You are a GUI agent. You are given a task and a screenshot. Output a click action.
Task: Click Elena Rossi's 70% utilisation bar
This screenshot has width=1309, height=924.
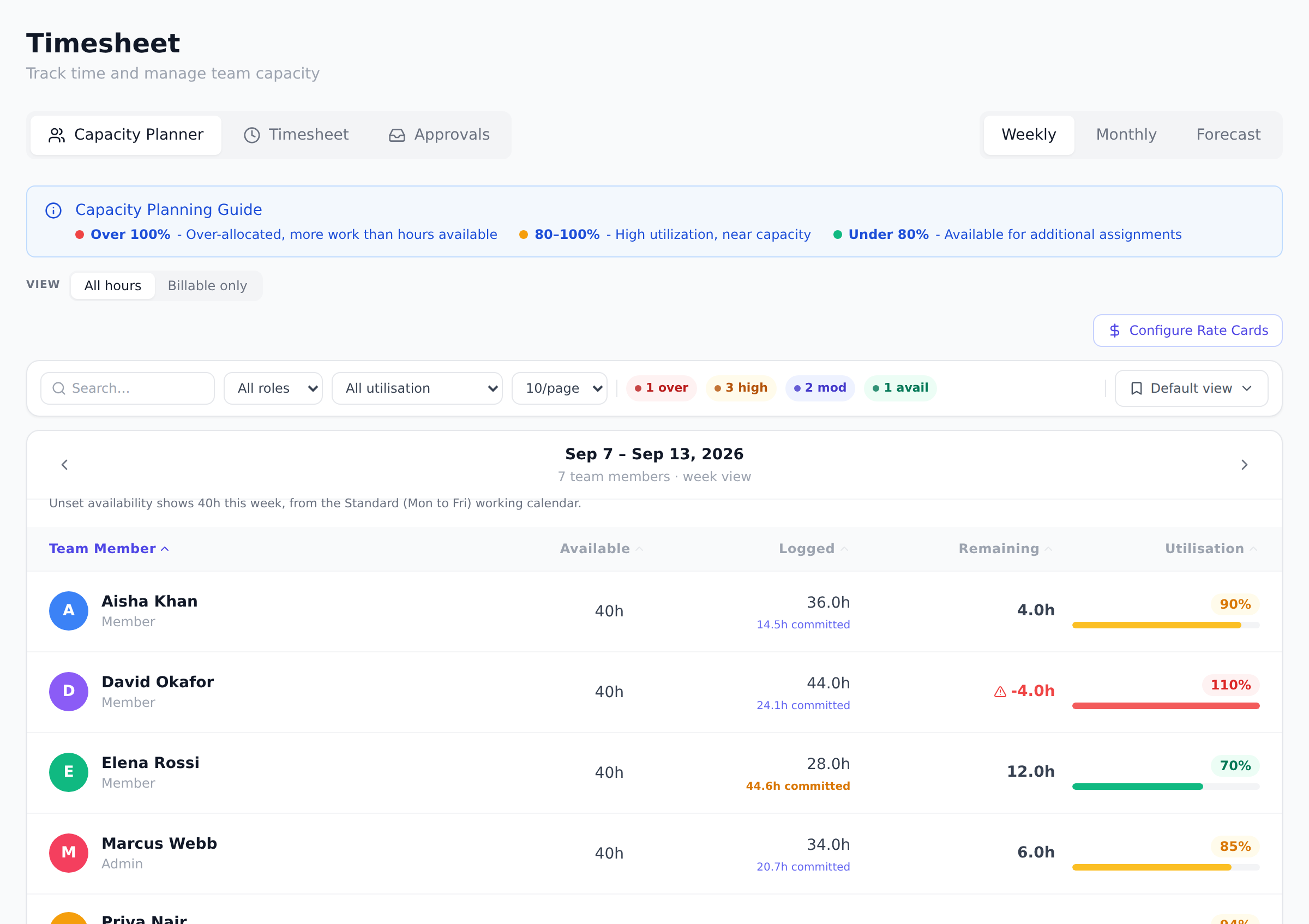click(x=1166, y=787)
